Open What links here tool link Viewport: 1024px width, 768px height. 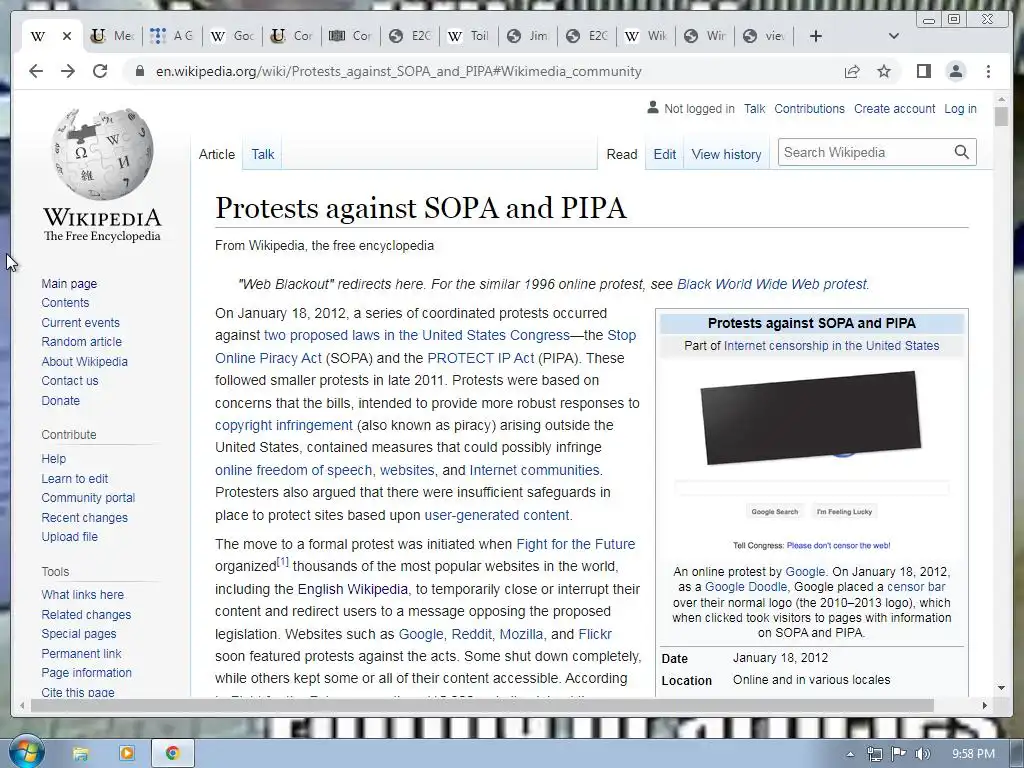82,594
